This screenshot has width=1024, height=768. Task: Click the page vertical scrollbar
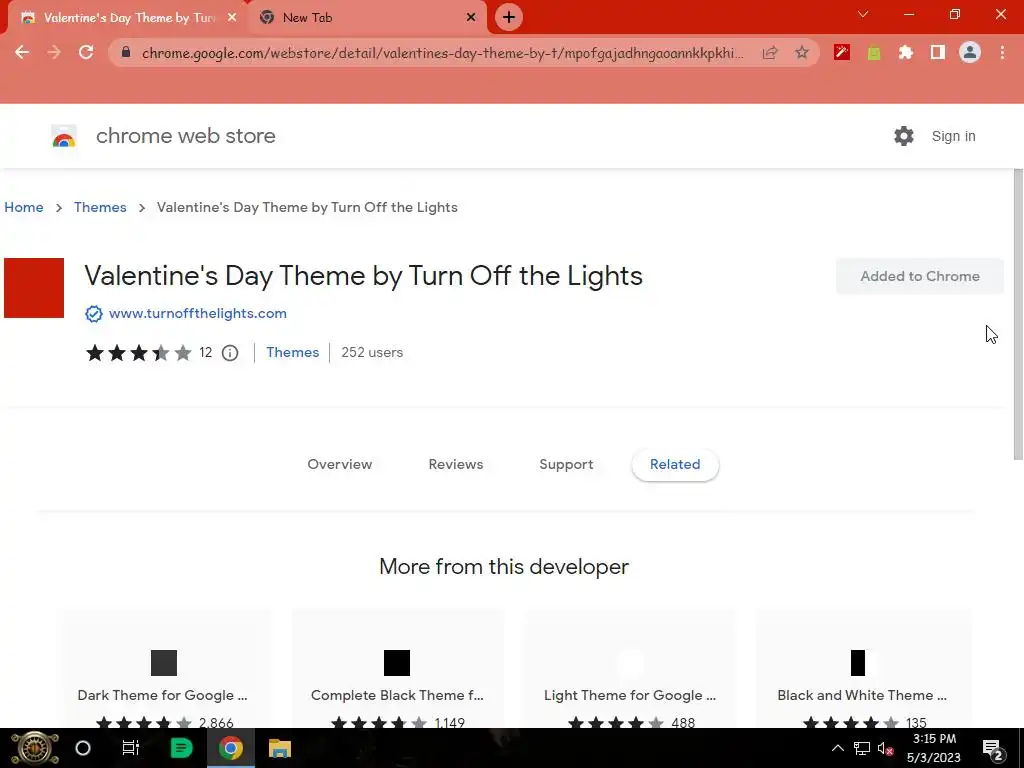(1017, 314)
